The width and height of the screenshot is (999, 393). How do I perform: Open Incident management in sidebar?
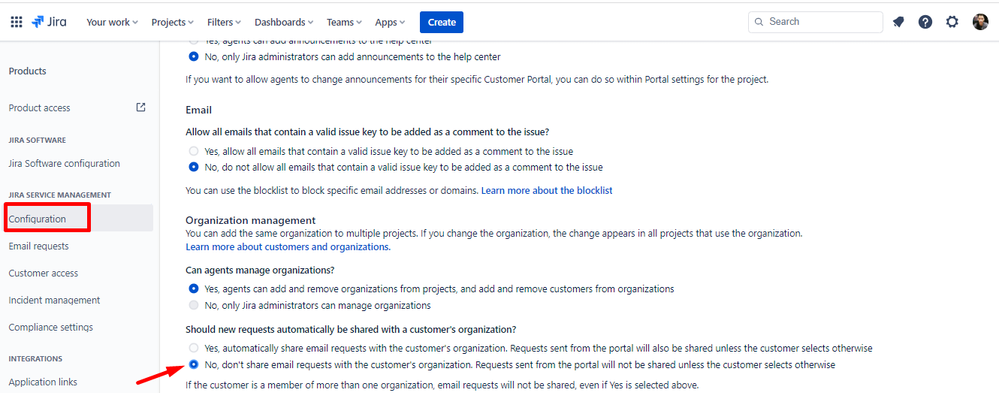[54, 300]
